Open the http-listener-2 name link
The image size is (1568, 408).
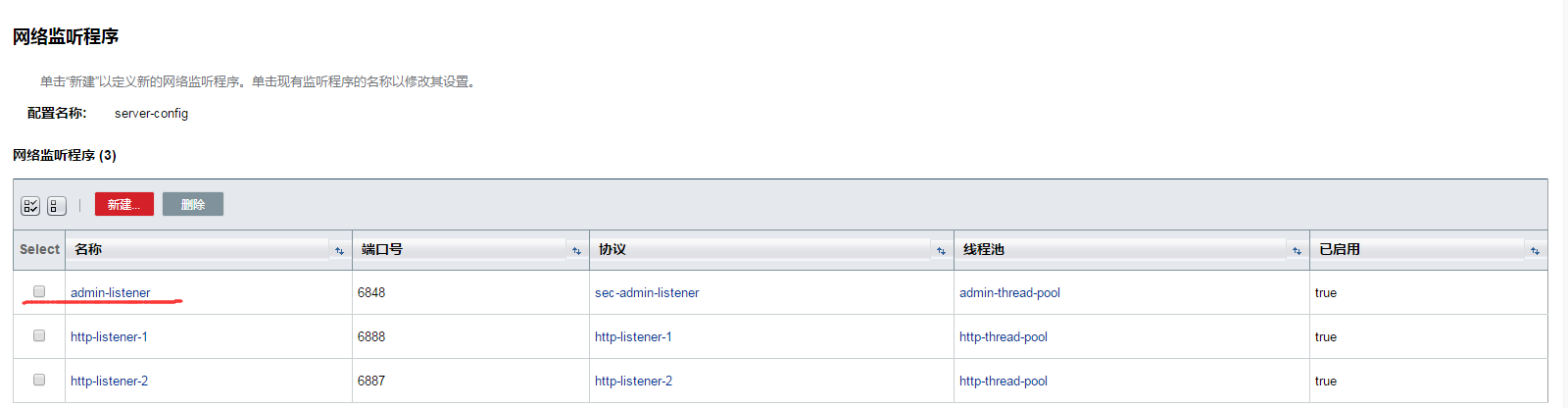tap(109, 381)
